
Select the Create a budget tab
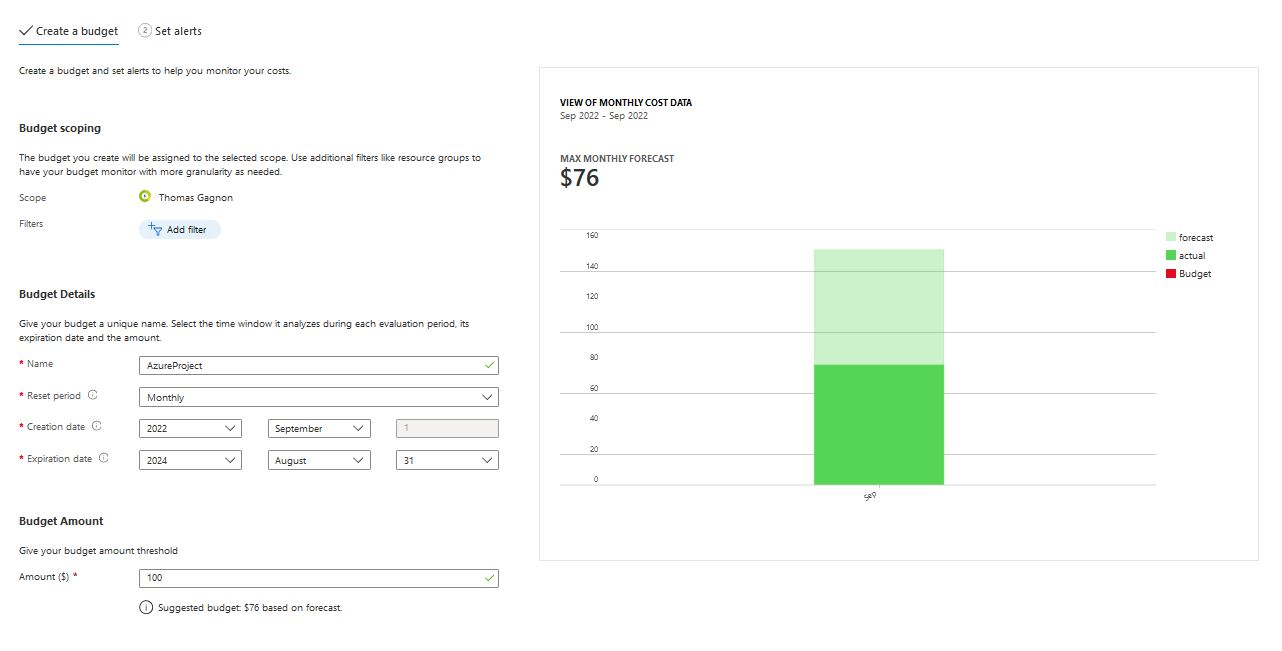click(x=77, y=31)
